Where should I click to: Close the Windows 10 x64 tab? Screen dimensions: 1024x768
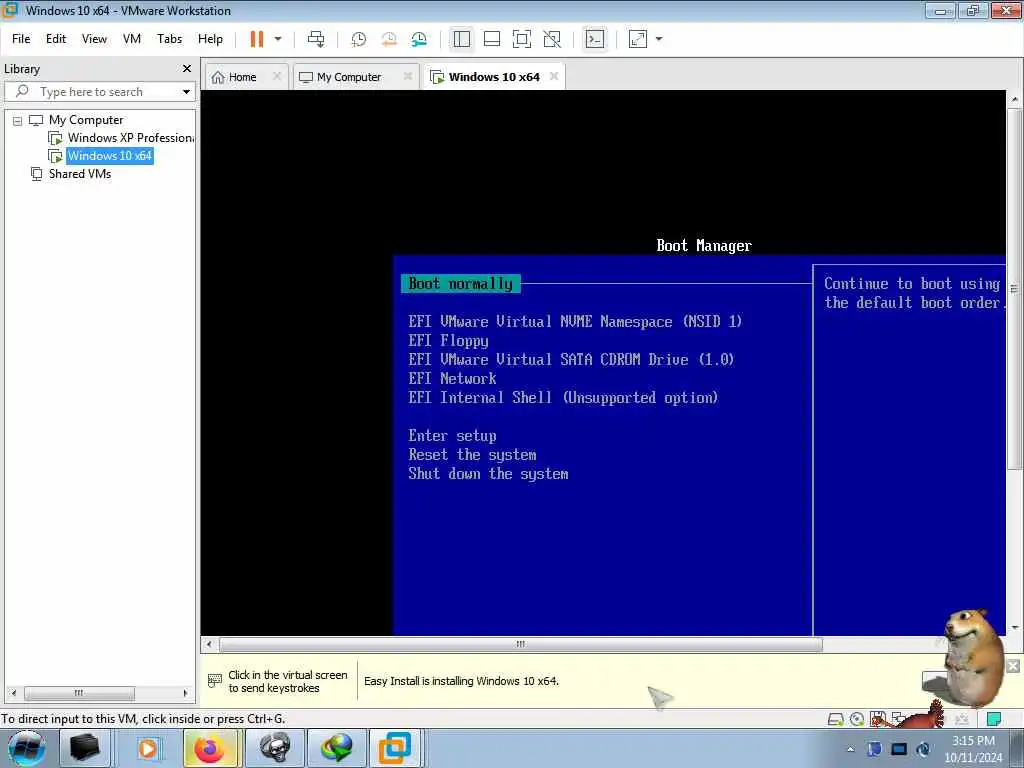pos(554,76)
